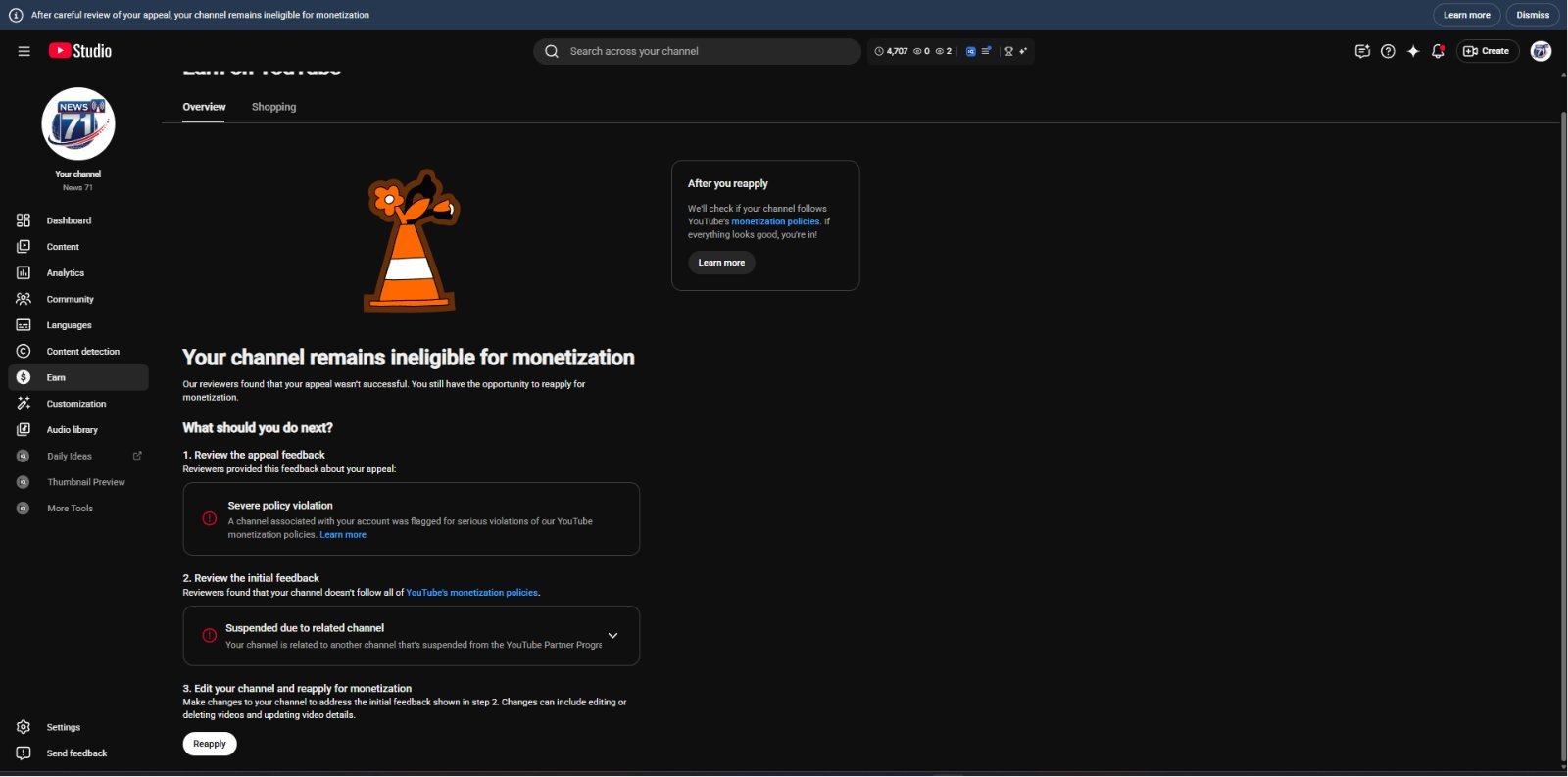Click the Severe policy violation warning icon
The height and width of the screenshot is (777, 1568).
click(x=210, y=518)
